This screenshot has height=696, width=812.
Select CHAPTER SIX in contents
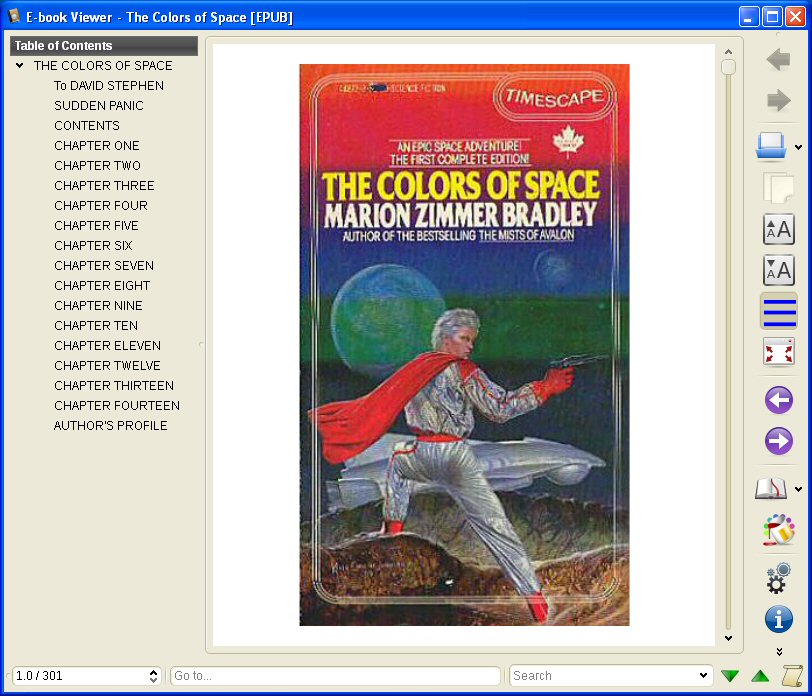93,245
